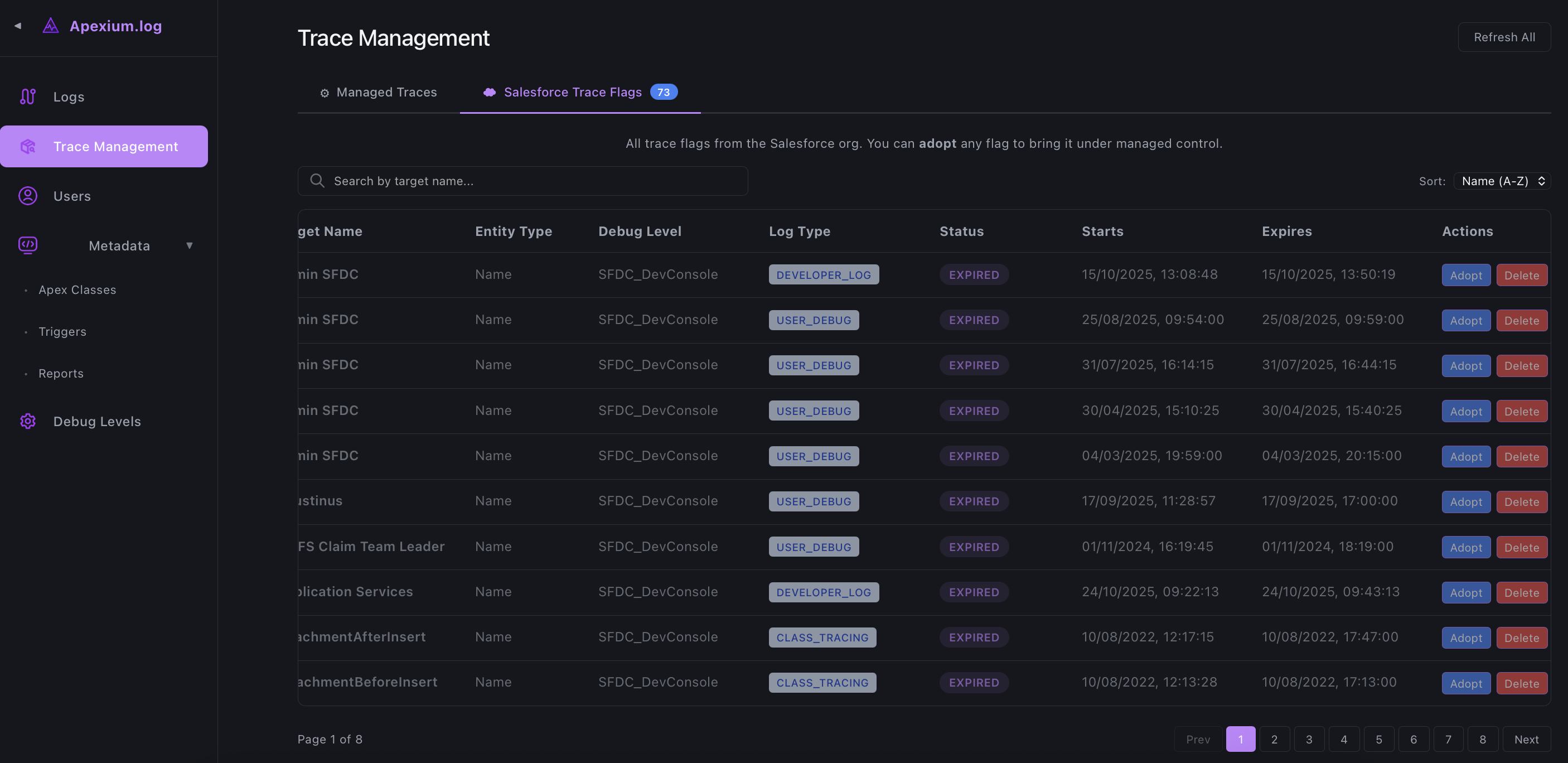Viewport: 1568px width, 763px height.
Task: Go to page 2
Action: pos(1274,739)
